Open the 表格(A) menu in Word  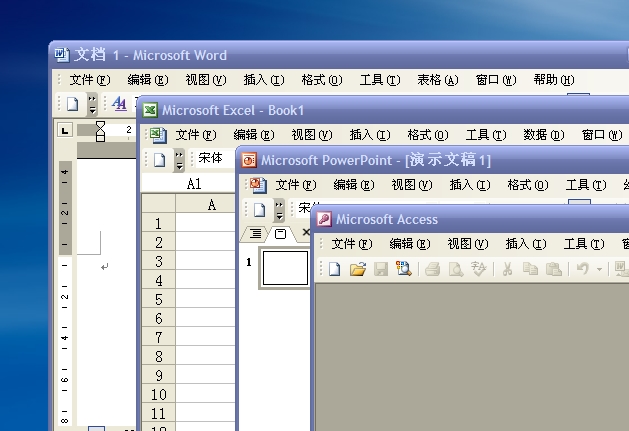click(438, 80)
